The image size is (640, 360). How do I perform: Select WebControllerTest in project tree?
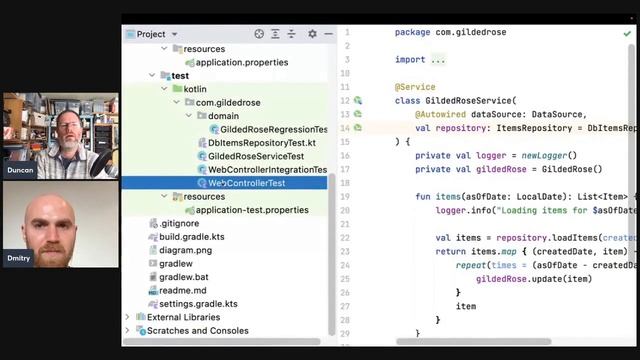pos(224,183)
